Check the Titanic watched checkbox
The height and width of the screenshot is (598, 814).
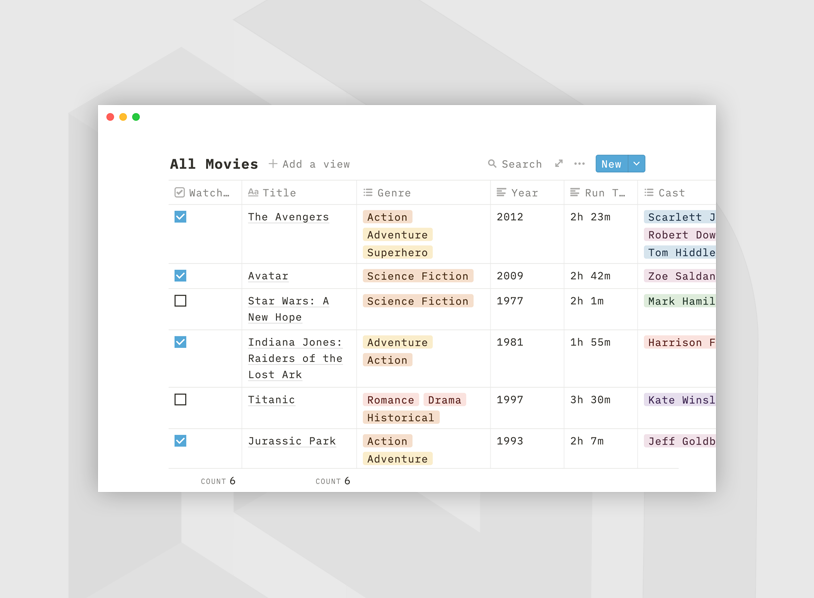(180, 400)
